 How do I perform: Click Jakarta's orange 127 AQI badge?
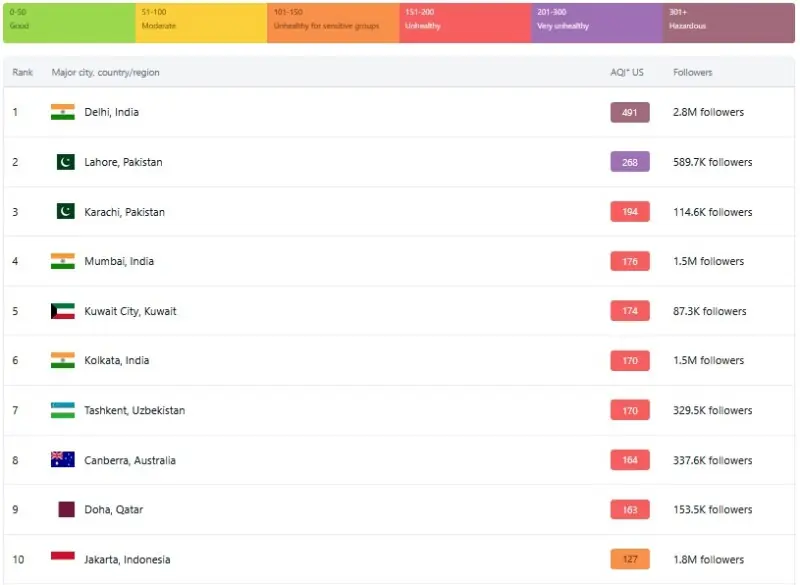click(x=630, y=559)
